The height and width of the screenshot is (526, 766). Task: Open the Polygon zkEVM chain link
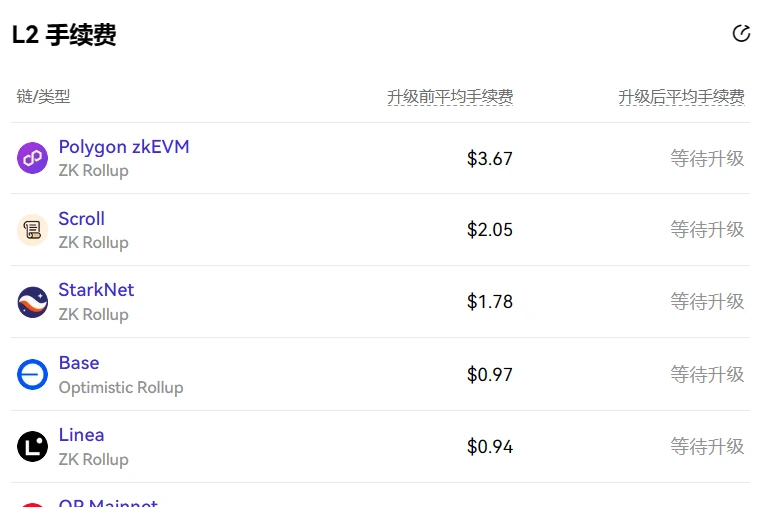[x=124, y=147]
